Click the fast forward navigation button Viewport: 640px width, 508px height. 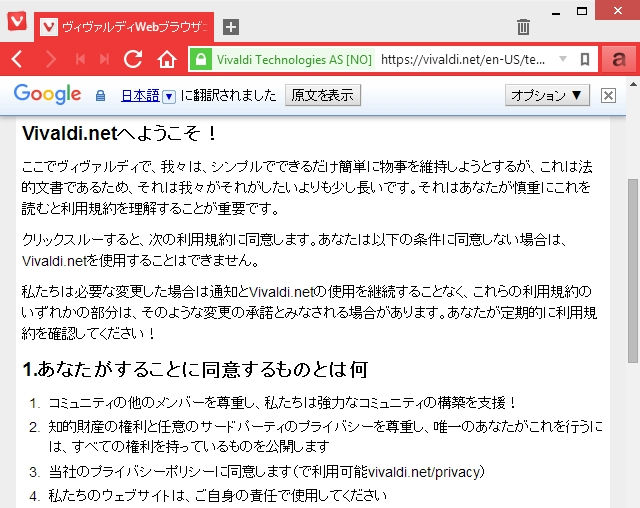[x=104, y=60]
